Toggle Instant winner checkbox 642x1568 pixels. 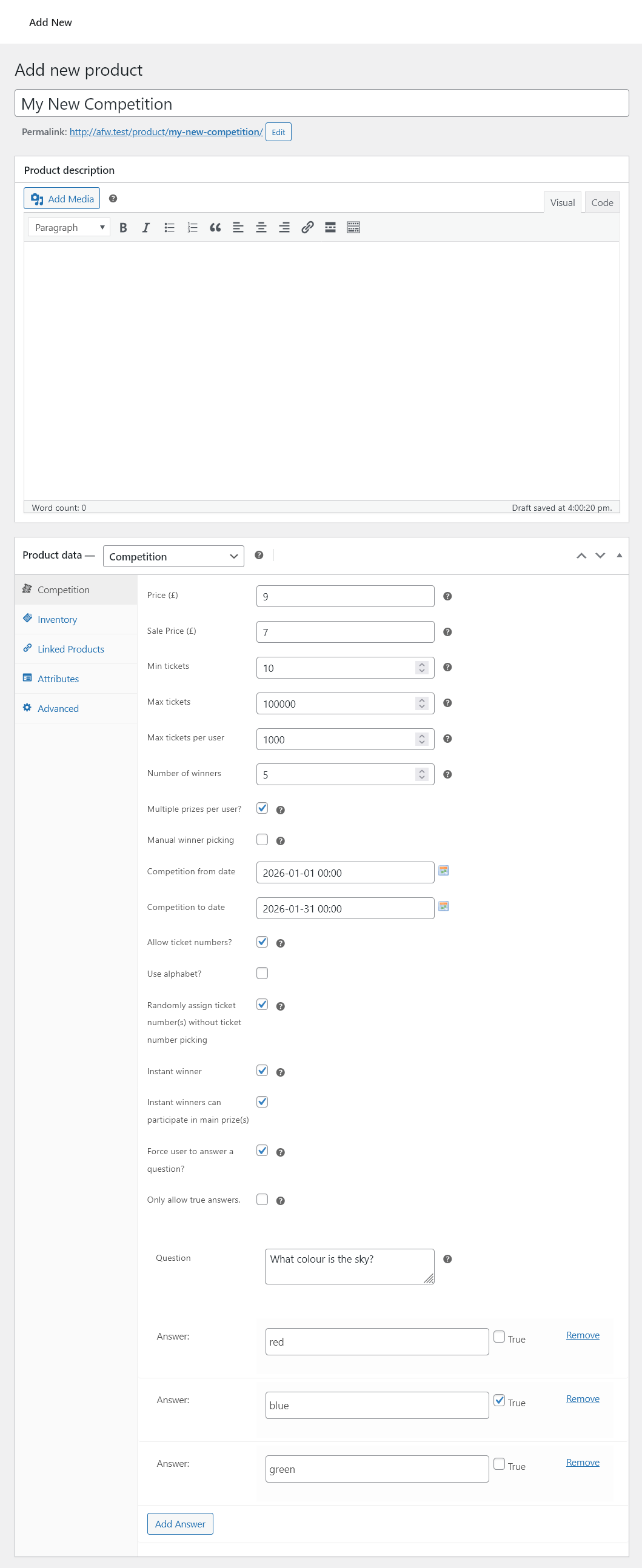coord(262,1071)
